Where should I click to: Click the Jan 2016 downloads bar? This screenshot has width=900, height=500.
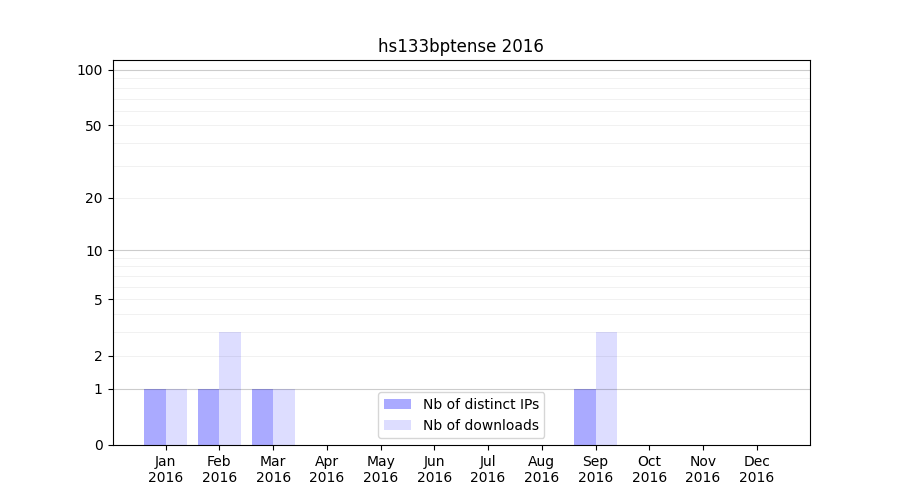coord(176,417)
